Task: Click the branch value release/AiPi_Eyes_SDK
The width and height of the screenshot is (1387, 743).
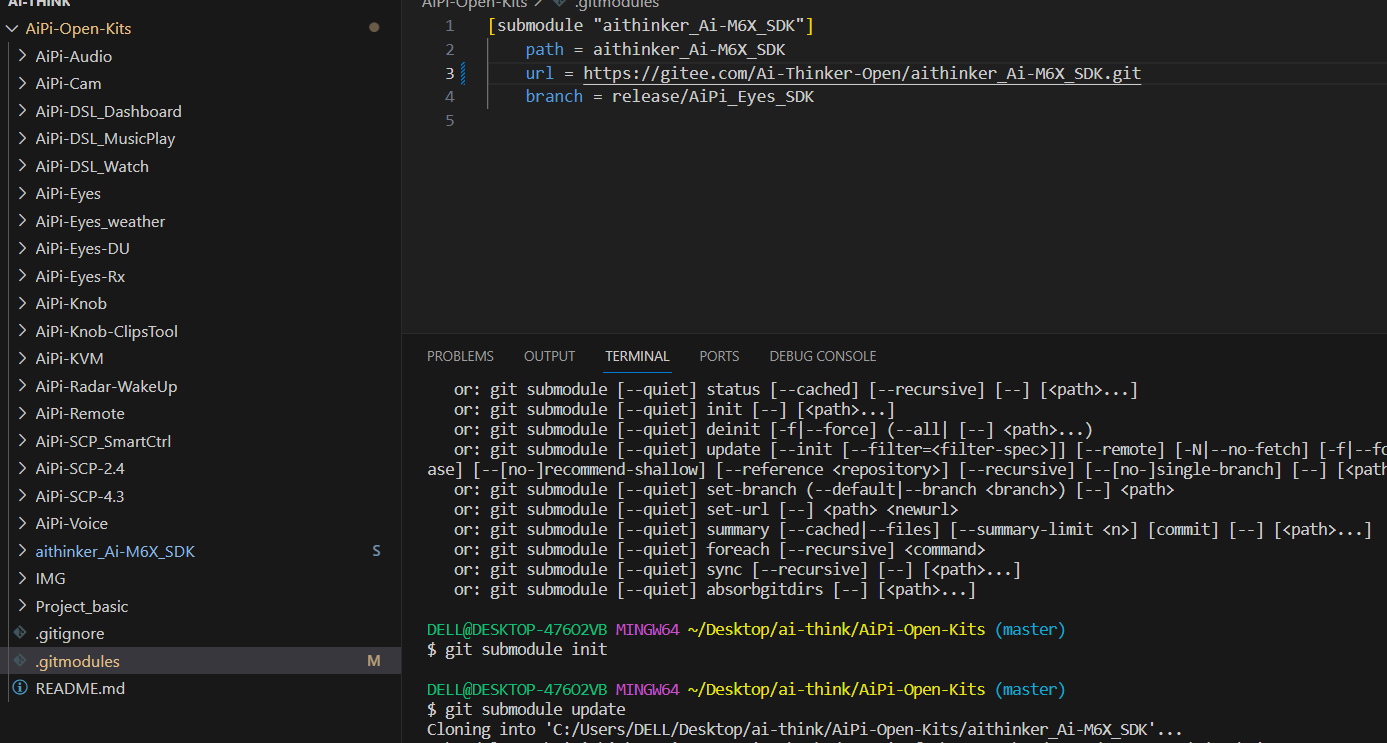Action: 713,97
